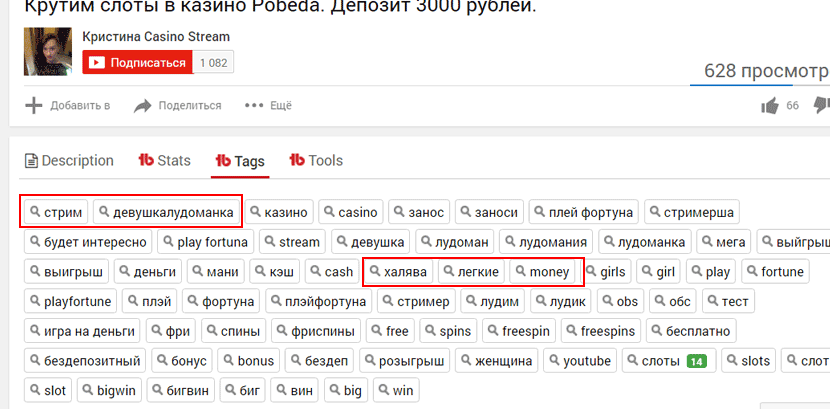Click the бездепозитный tag
The width and height of the screenshot is (830, 409).
pyautogui.click(x=85, y=360)
